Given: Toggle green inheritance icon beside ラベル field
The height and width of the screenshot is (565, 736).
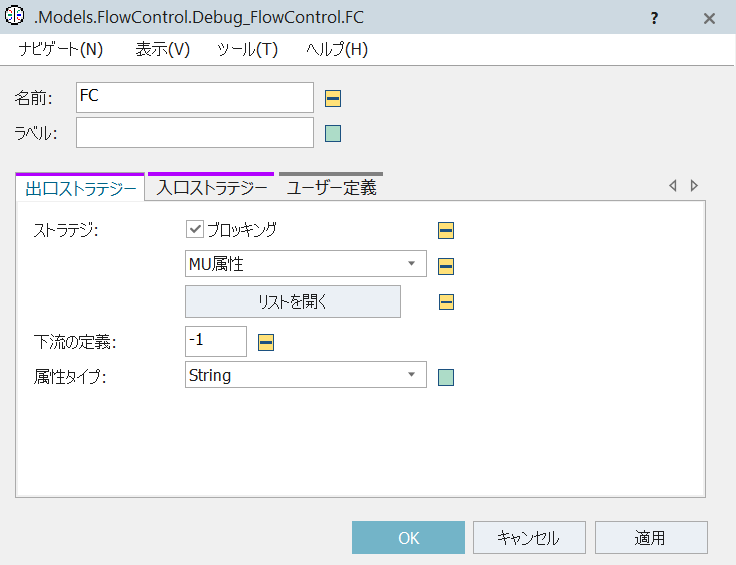Looking at the screenshot, I should point(333,133).
